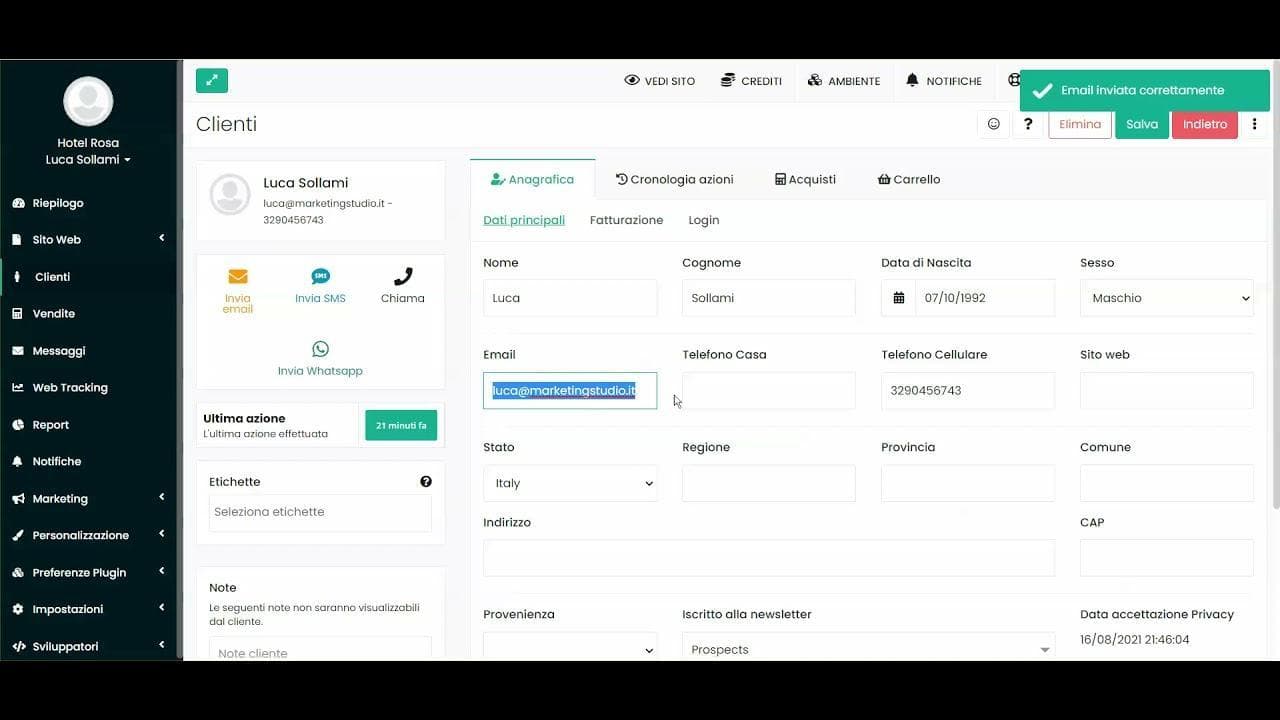
Task: Open the Sesso dropdown showing Maschio
Action: pos(1166,297)
